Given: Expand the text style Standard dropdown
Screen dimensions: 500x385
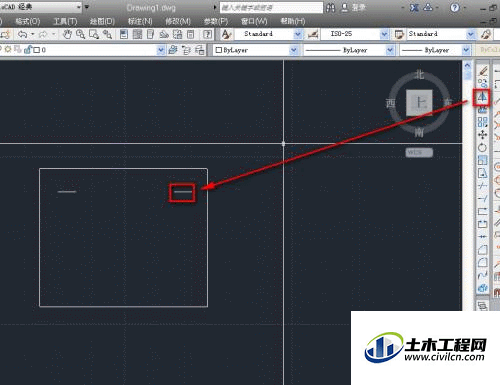Looking at the screenshot, I should (298, 34).
